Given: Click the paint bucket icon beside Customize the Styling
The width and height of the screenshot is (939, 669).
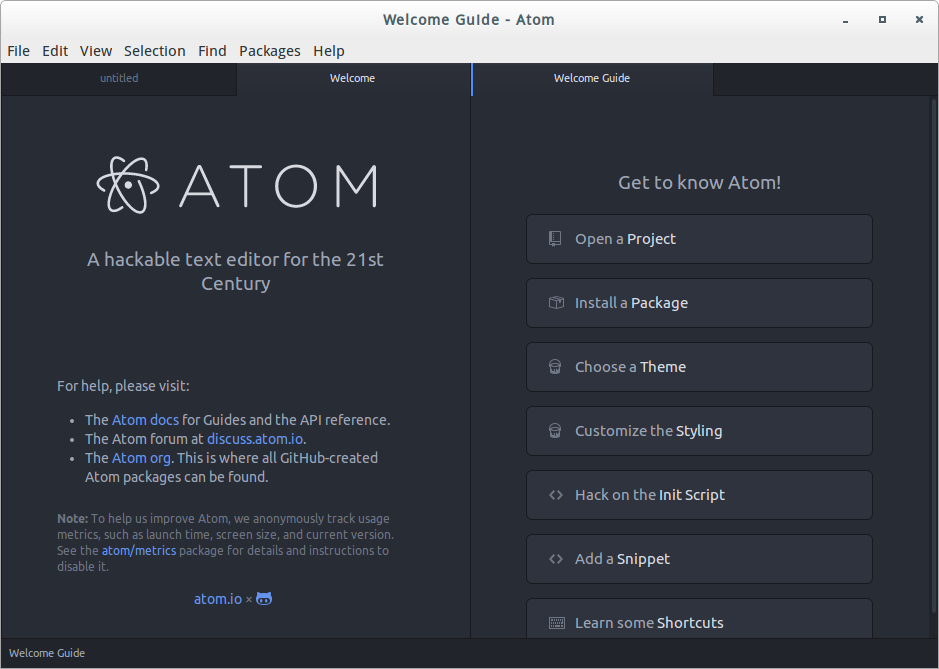Looking at the screenshot, I should click(x=555, y=431).
